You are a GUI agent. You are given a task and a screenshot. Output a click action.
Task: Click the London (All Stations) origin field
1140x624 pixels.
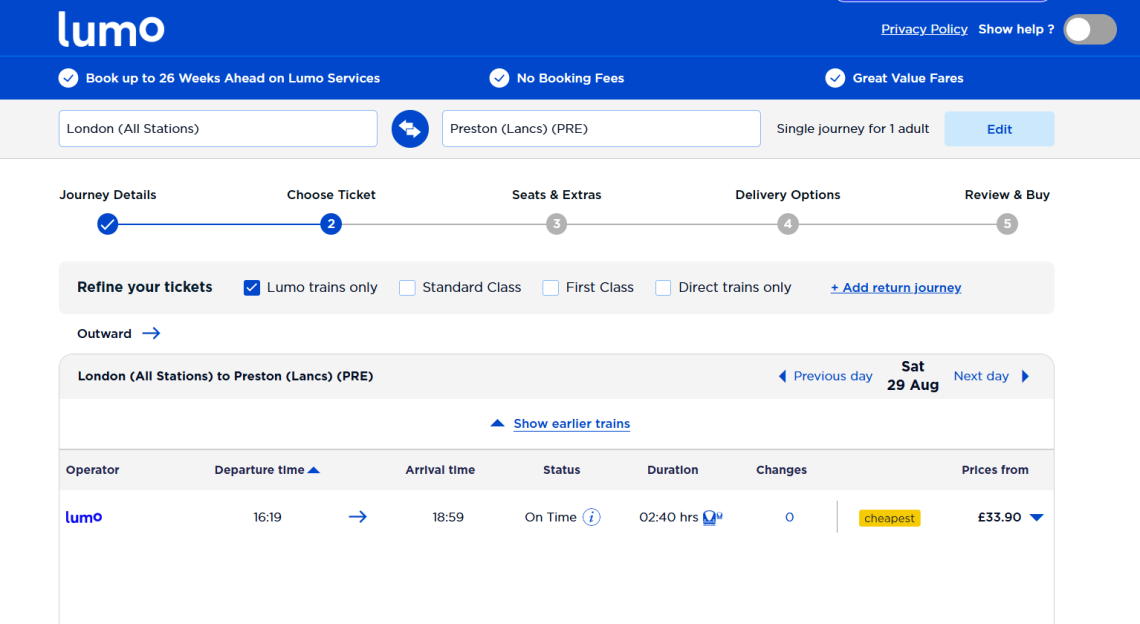218,129
